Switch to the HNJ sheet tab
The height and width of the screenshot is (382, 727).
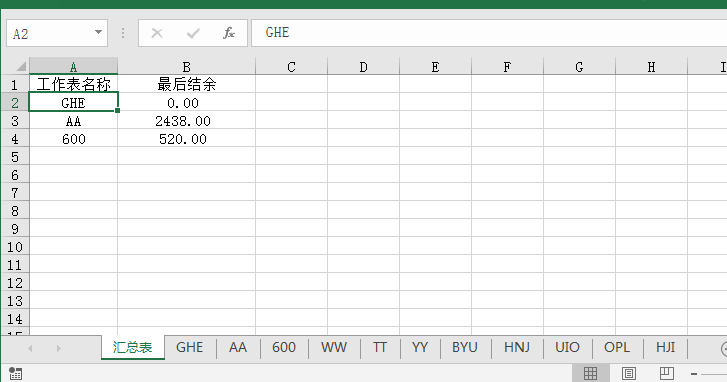point(517,347)
